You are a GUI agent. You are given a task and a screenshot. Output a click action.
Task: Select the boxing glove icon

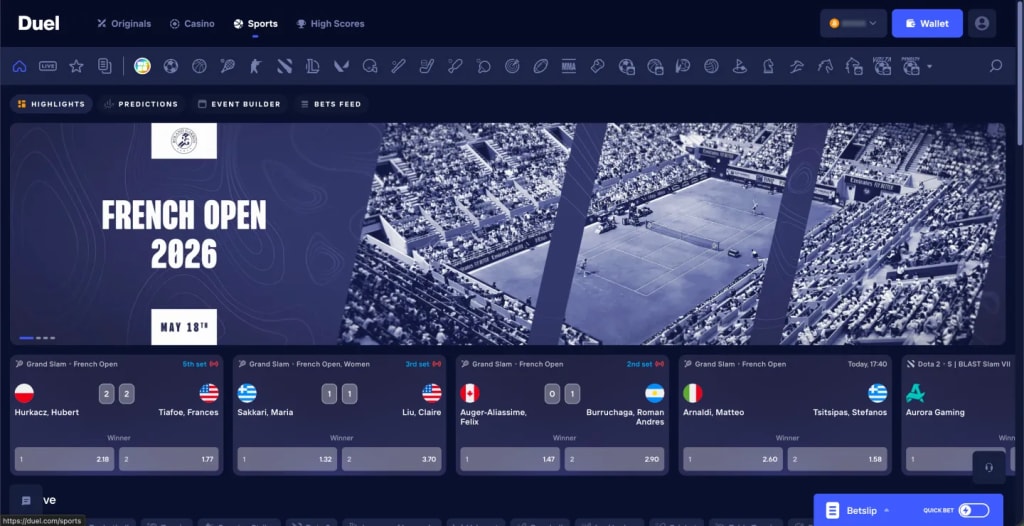tap(598, 66)
